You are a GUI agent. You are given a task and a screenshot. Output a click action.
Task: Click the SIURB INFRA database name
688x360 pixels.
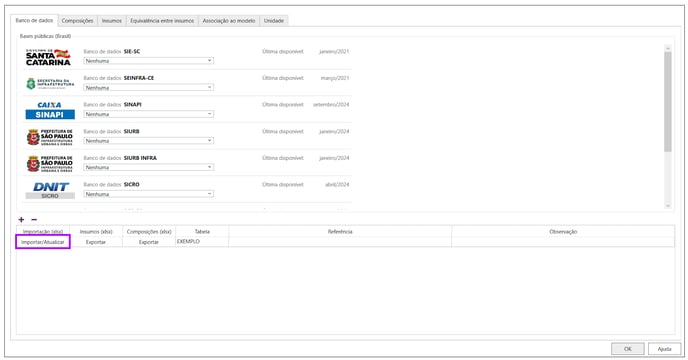tap(140, 158)
